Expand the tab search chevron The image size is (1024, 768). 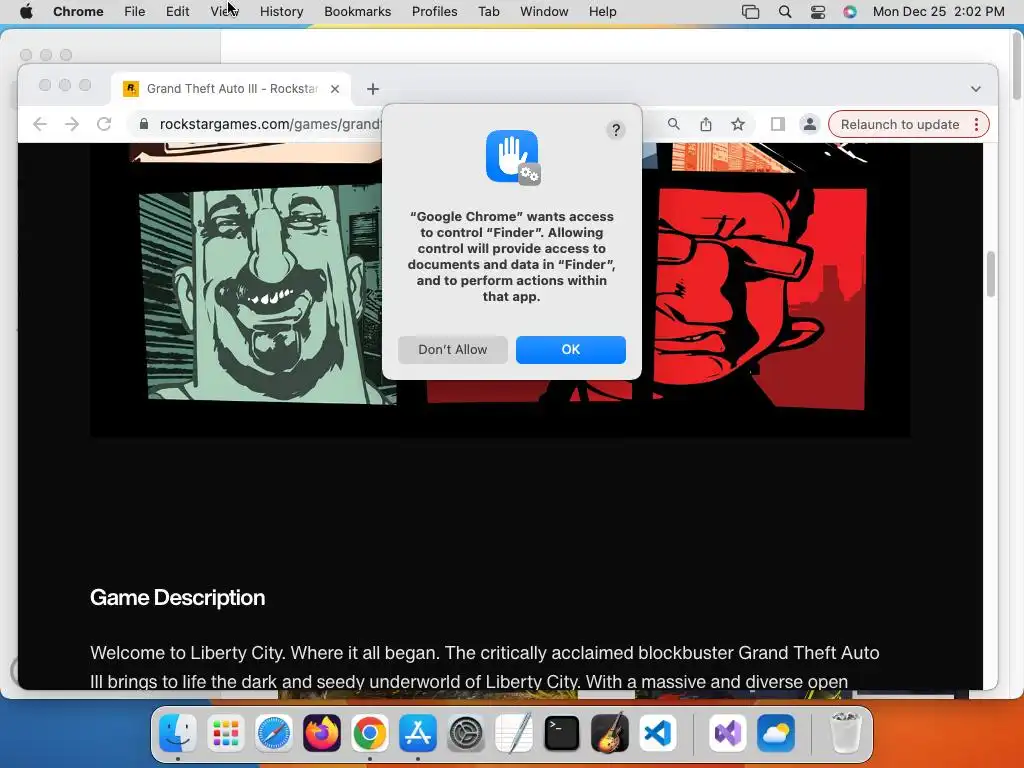(976, 89)
